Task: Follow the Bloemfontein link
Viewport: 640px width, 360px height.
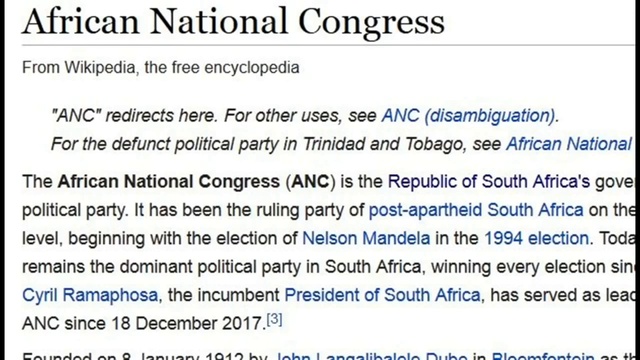Action: tap(543, 356)
